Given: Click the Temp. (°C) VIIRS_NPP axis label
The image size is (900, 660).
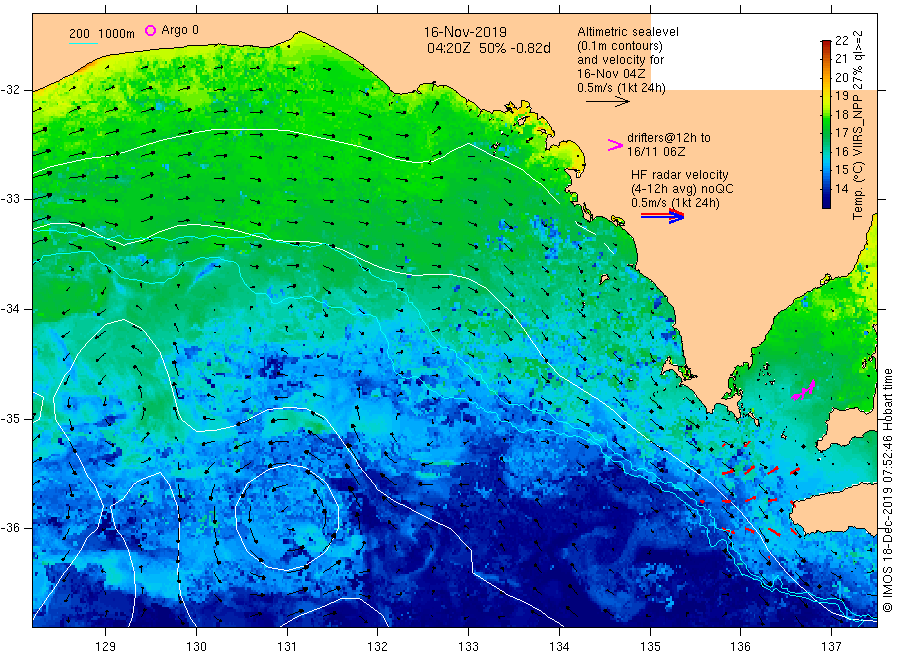Looking at the screenshot, I should [x=858, y=125].
